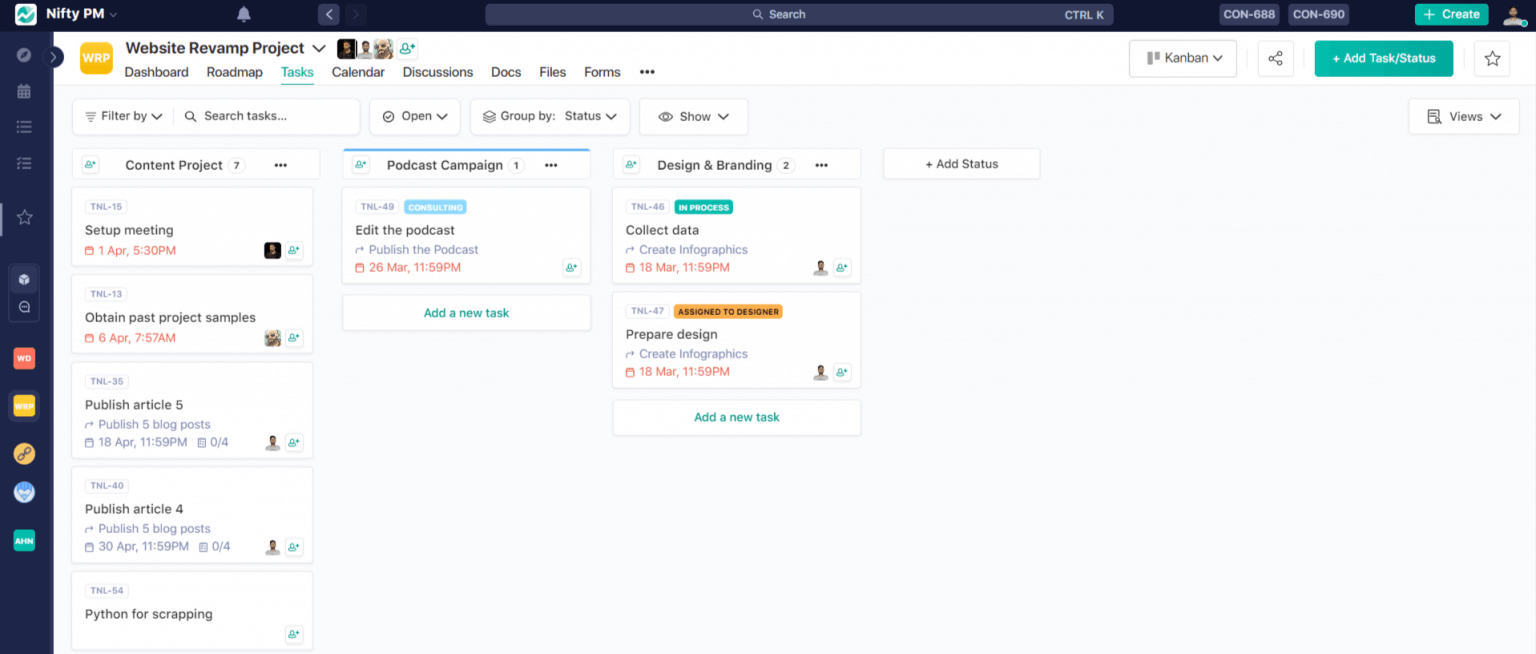
Task: Select the discover compass icon in sidebar
Action: (24, 54)
